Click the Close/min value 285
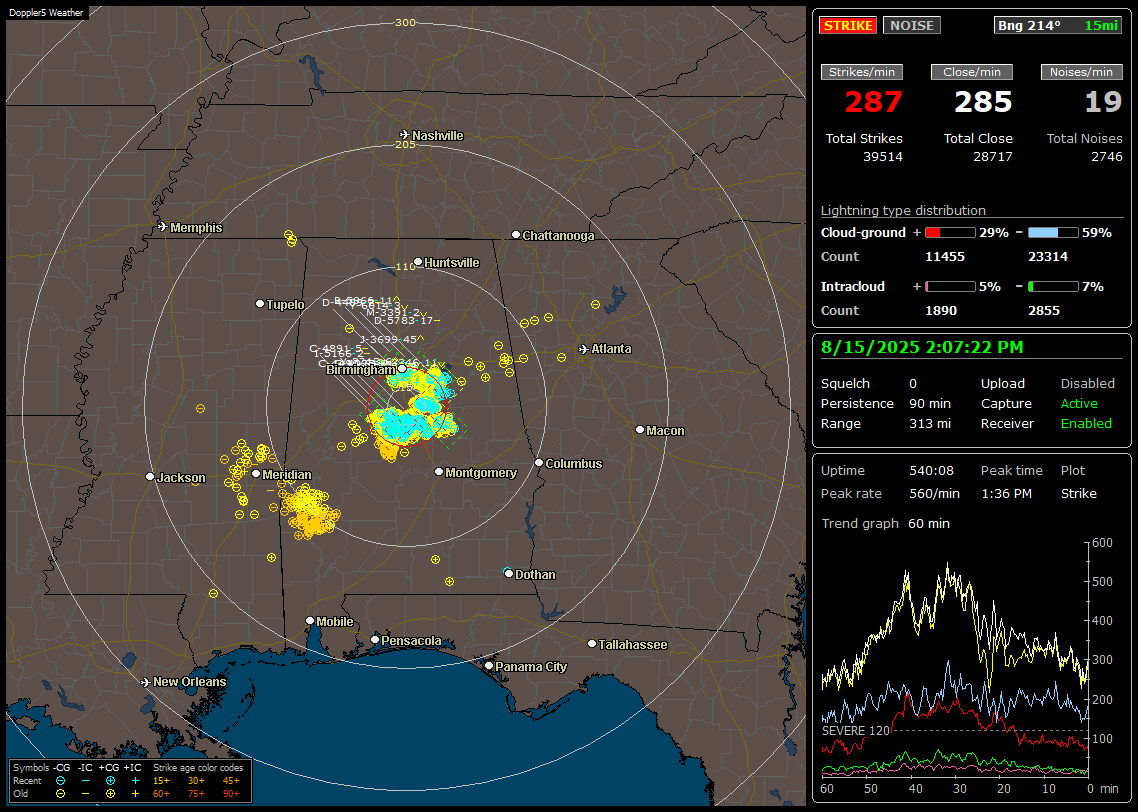This screenshot has height=812, width=1138. pos(983,102)
